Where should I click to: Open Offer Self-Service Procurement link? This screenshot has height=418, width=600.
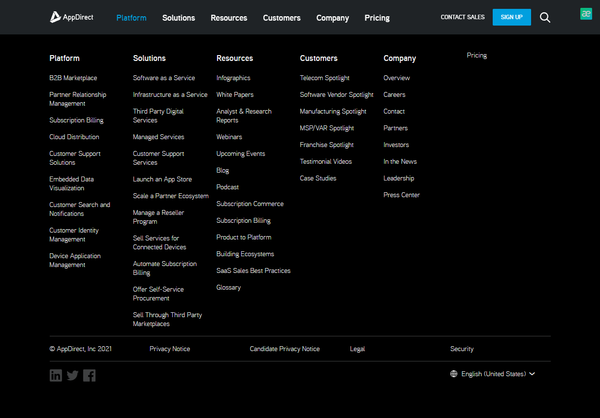[158, 294]
